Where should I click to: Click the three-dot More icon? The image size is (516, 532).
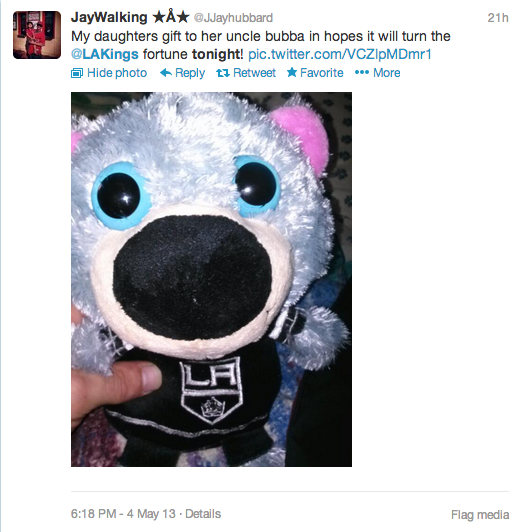(x=362, y=72)
